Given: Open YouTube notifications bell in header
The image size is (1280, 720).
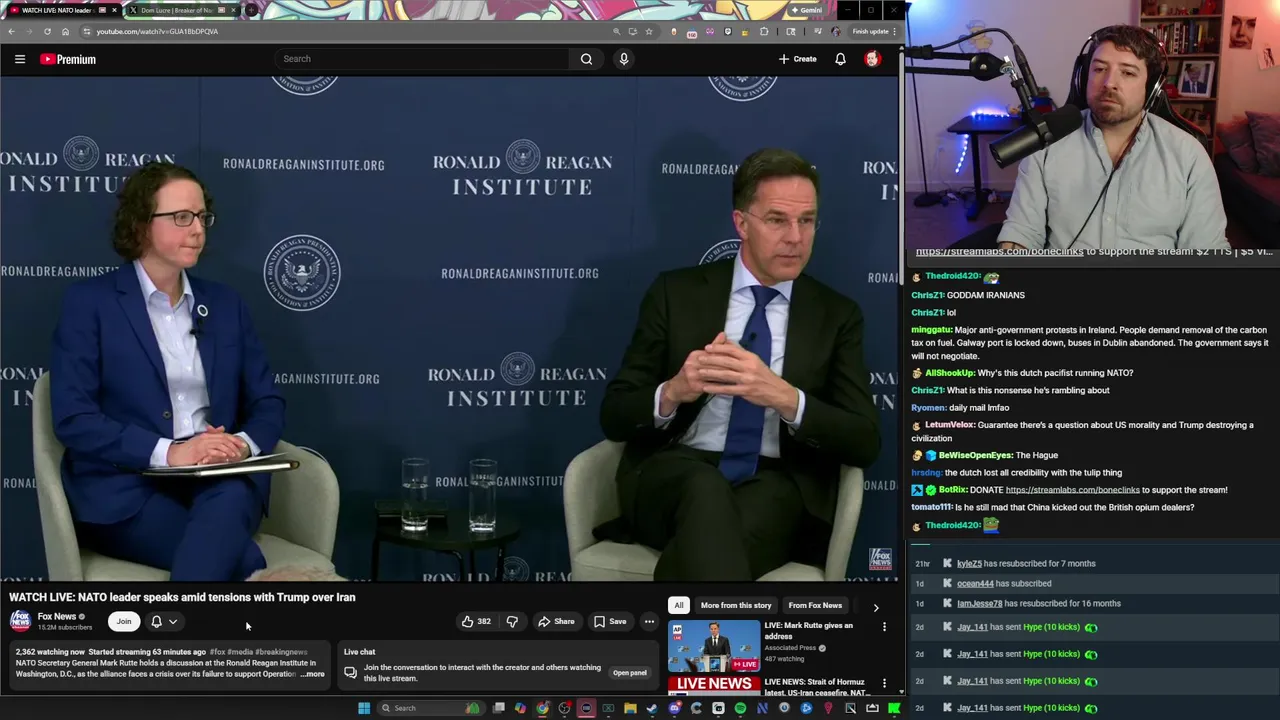Looking at the screenshot, I should point(840,59).
